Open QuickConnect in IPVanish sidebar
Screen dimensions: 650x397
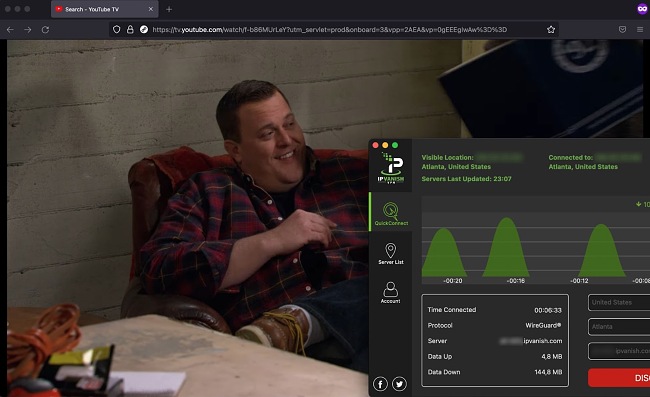391,213
